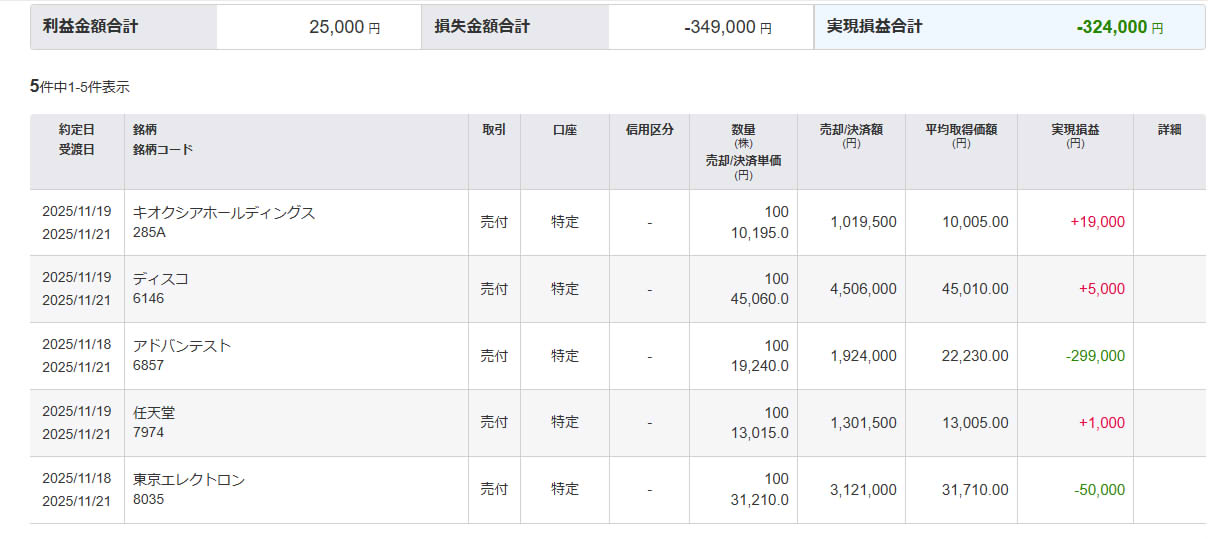Click the 詳細 column header
Screen dimensions: 1208x539
1169,130
